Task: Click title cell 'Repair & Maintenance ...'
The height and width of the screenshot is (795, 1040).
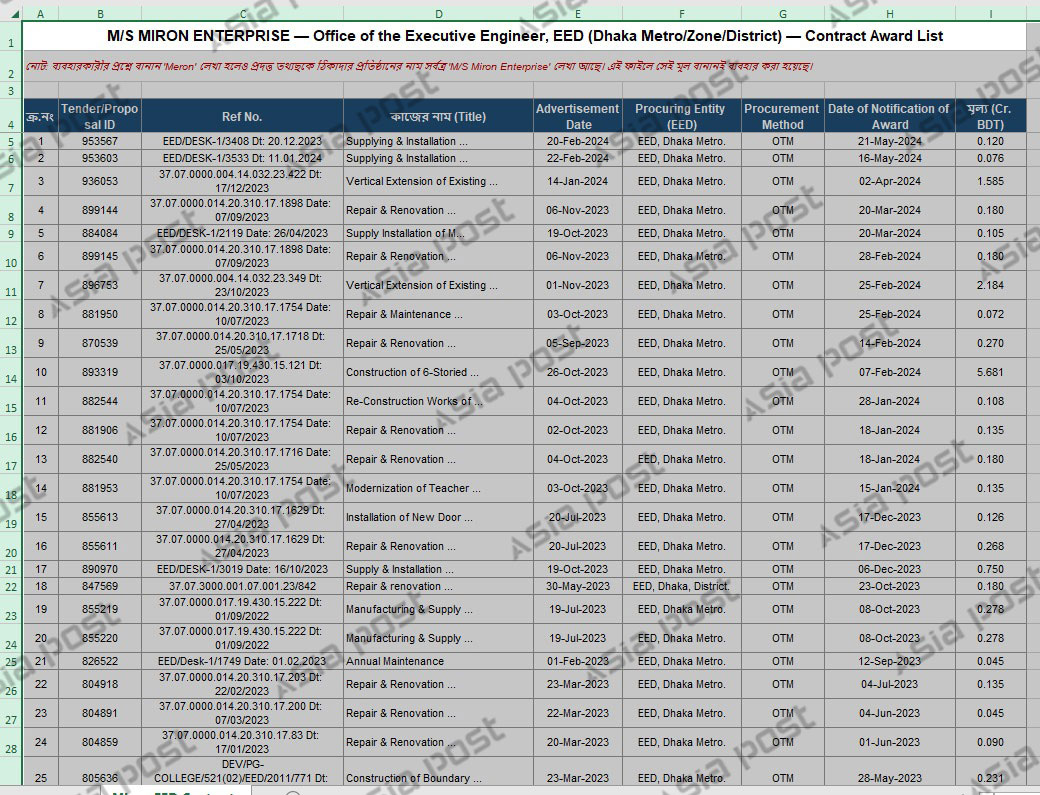Action: [x=438, y=314]
